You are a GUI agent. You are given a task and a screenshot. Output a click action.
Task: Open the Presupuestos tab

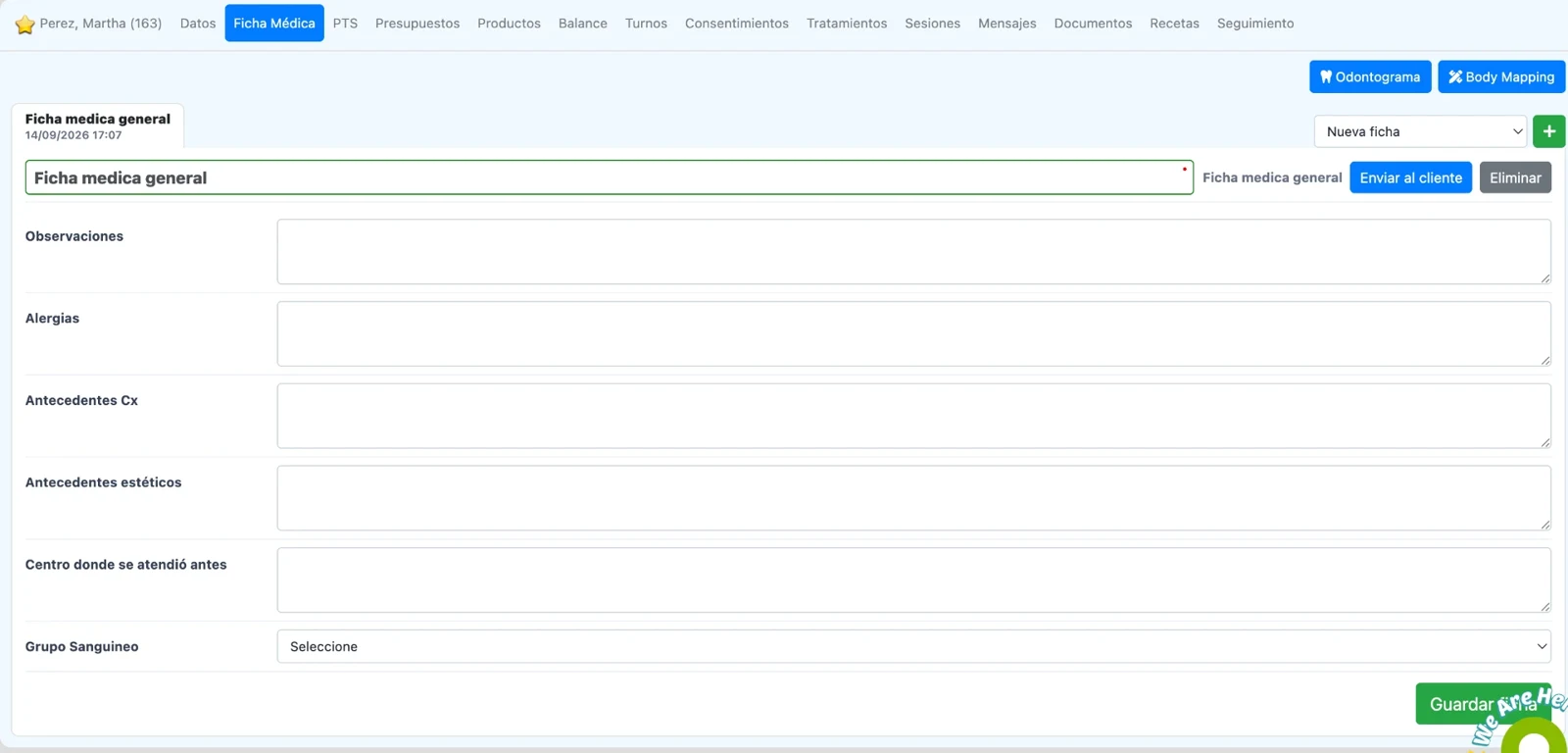[x=417, y=24]
